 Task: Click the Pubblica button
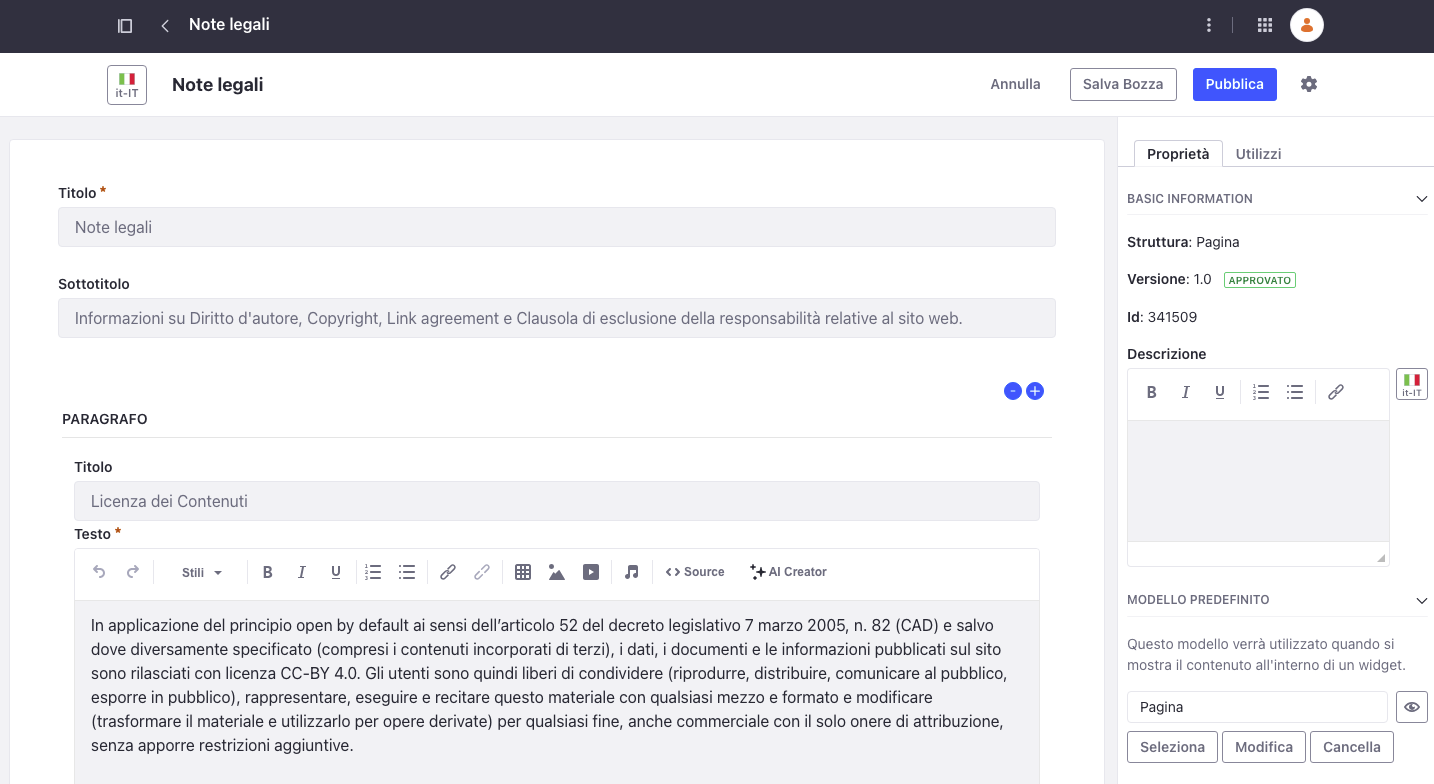[x=1234, y=84]
